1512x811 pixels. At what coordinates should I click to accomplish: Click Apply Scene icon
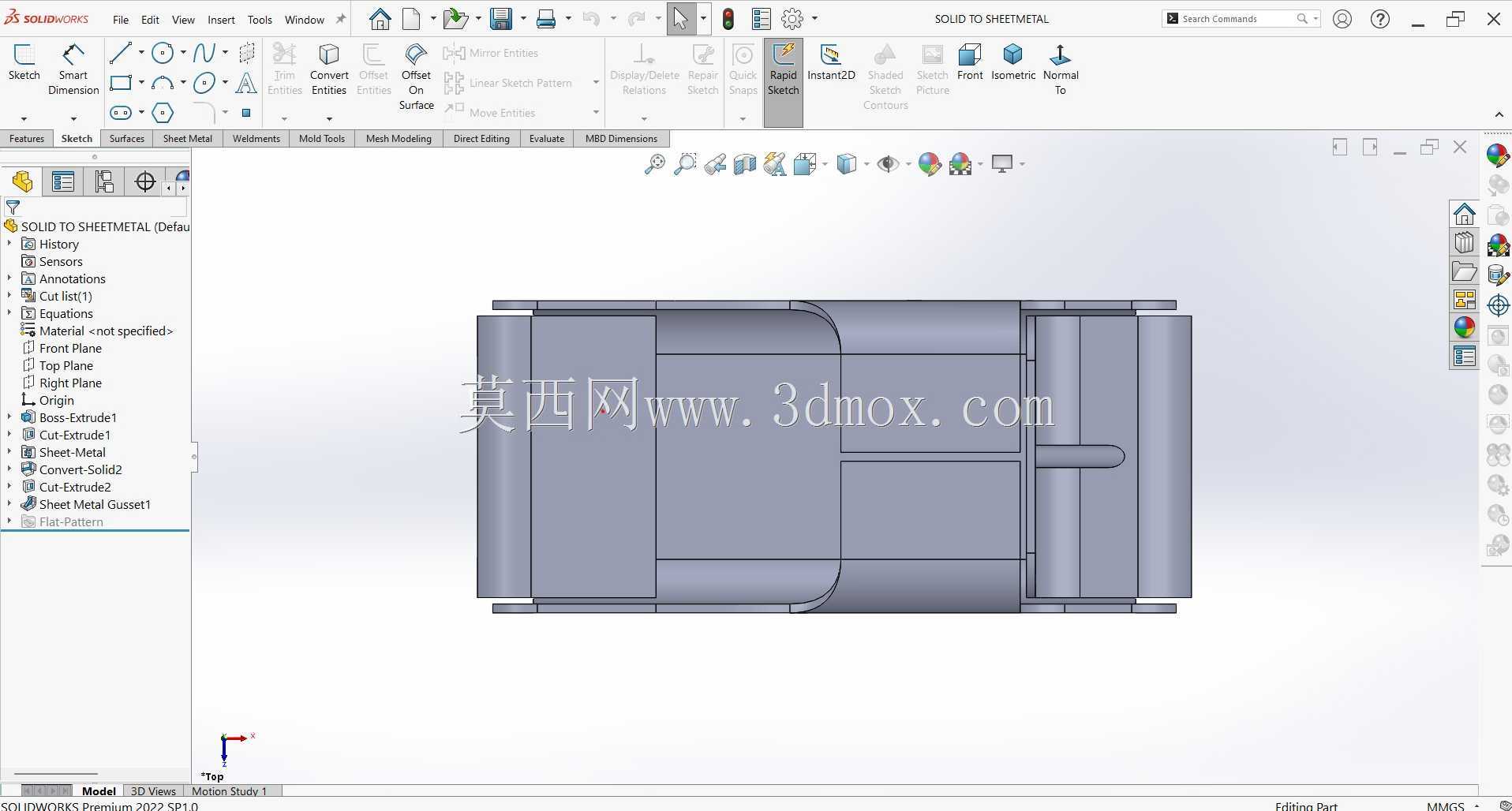(x=960, y=164)
